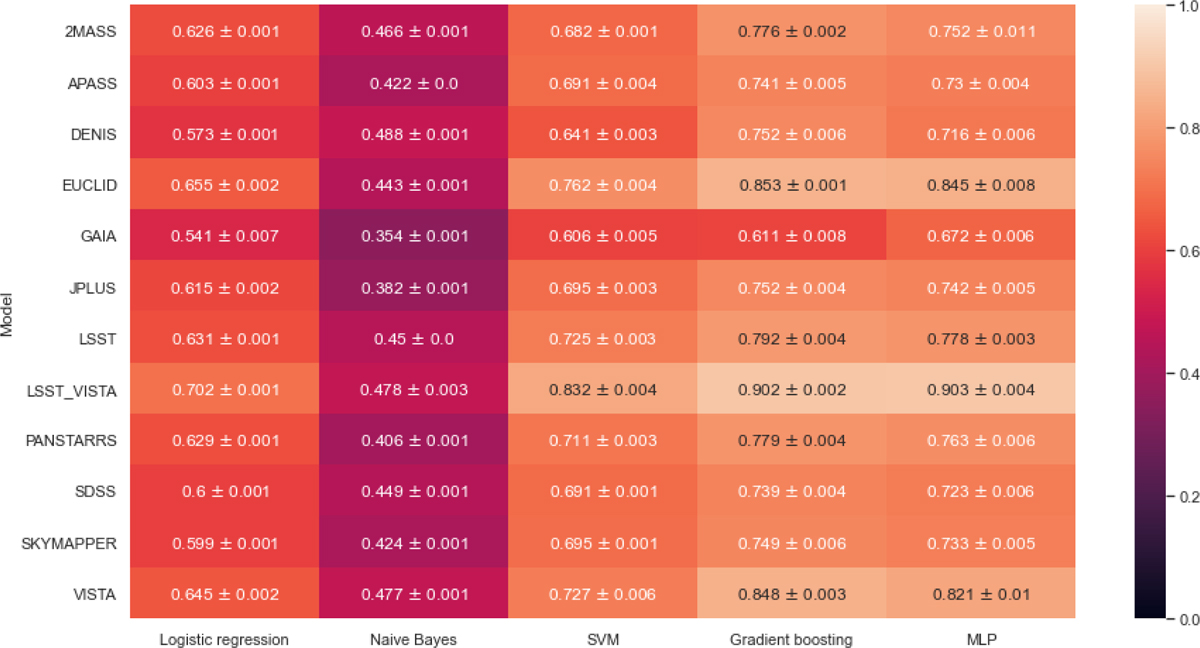The height and width of the screenshot is (648, 1200).
Task: Click the VISTA SVM cell showing 0.727
Action: (x=603, y=595)
